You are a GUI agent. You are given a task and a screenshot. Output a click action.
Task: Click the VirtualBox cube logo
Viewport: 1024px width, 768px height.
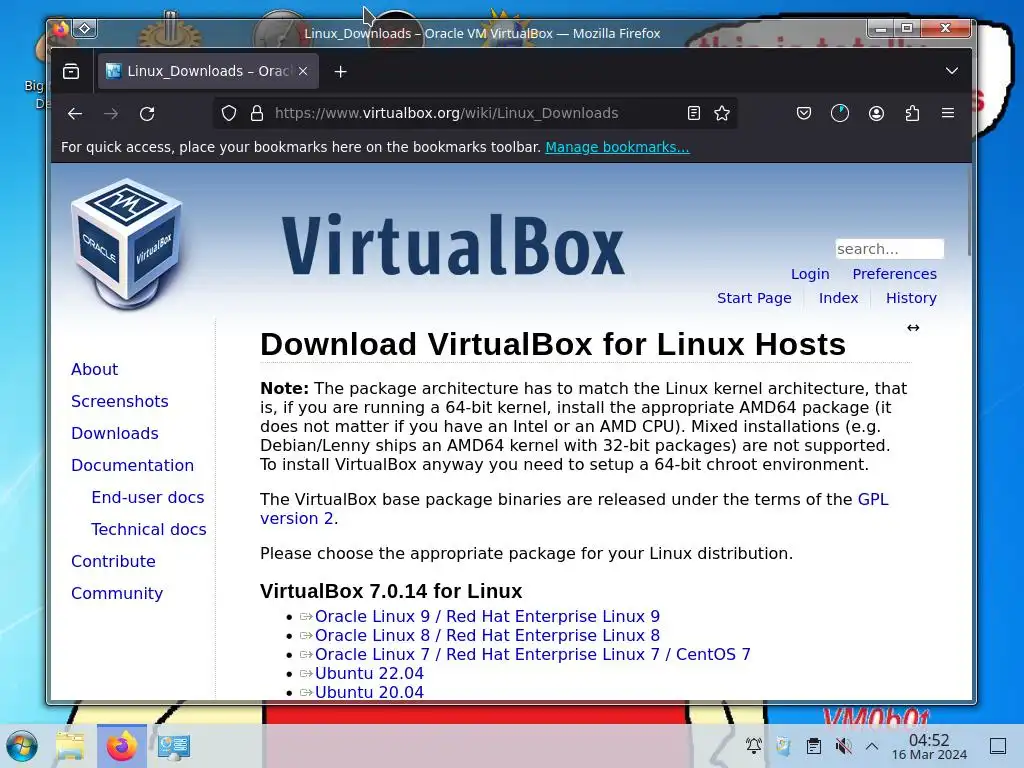coord(127,243)
